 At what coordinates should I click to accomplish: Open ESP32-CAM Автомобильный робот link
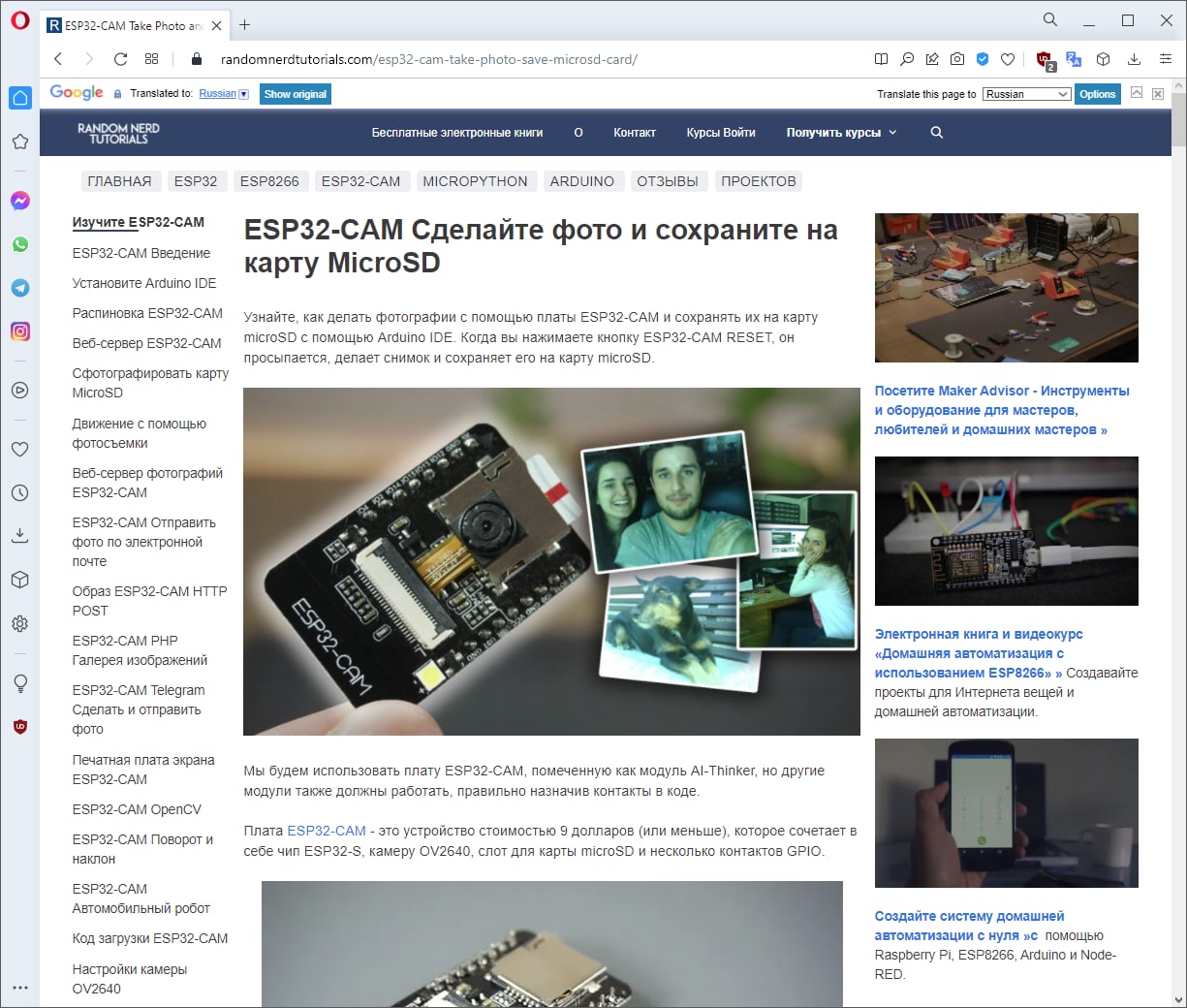[x=141, y=898]
